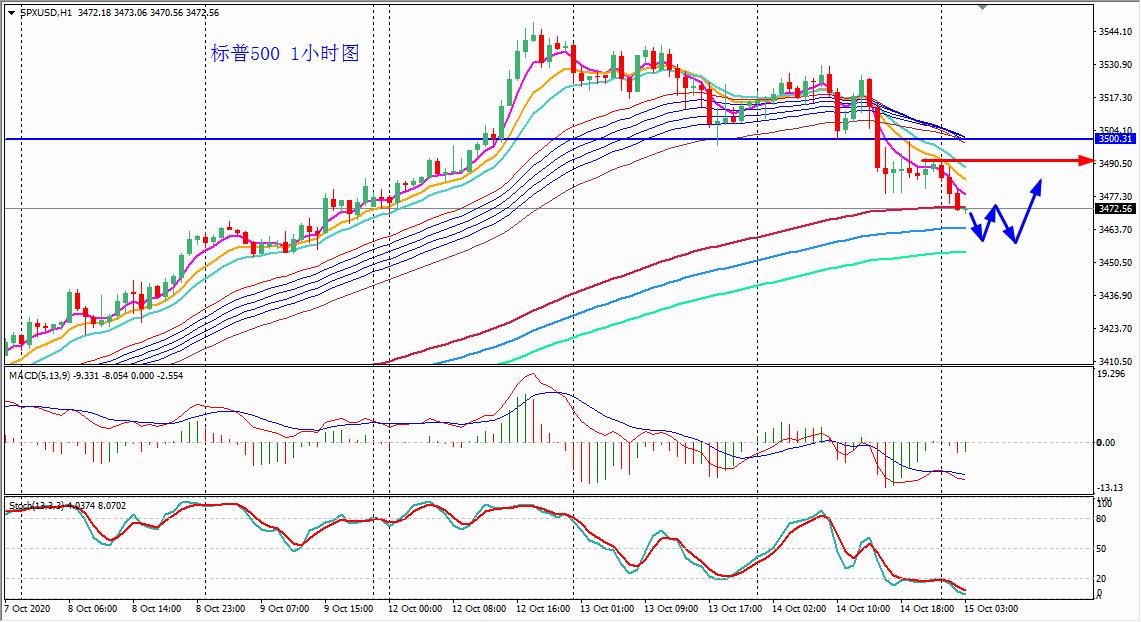Image resolution: width=1141 pixels, height=622 pixels.
Task: Click the 12 Oct 08:00 time label
Action: (479, 608)
